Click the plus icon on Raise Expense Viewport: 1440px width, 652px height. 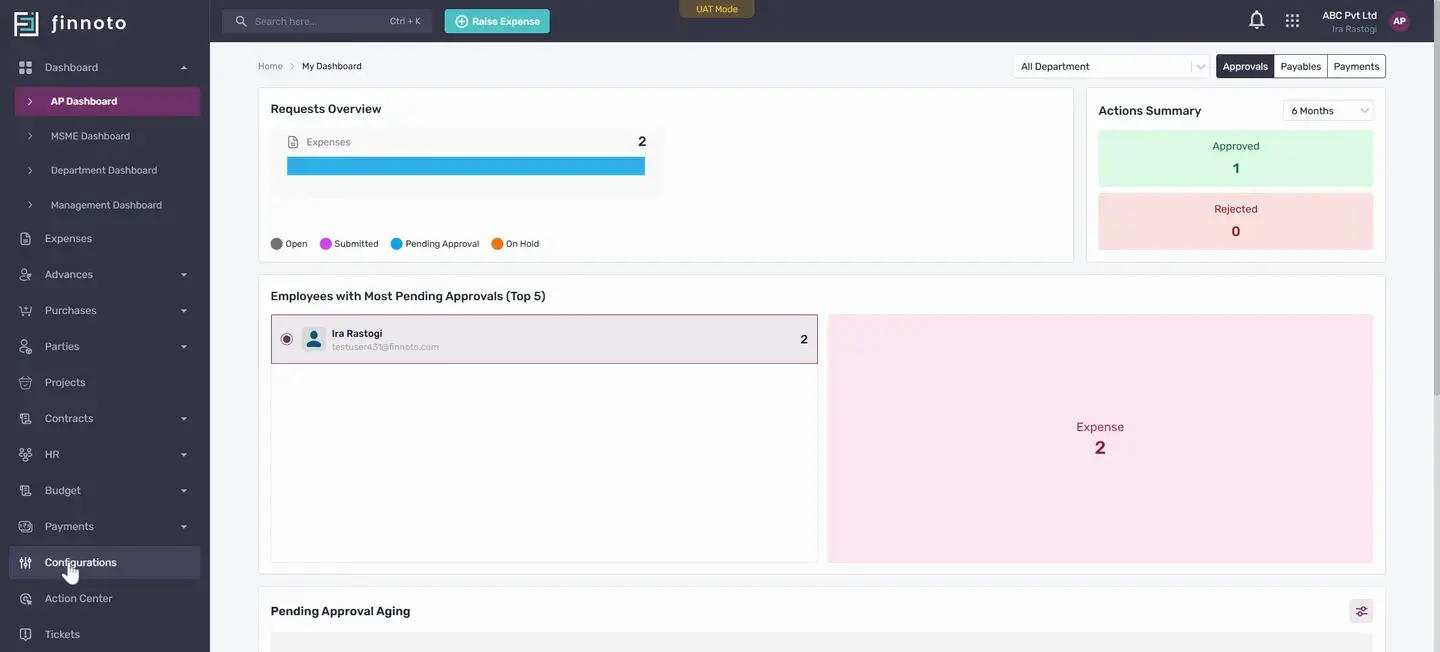(x=461, y=21)
